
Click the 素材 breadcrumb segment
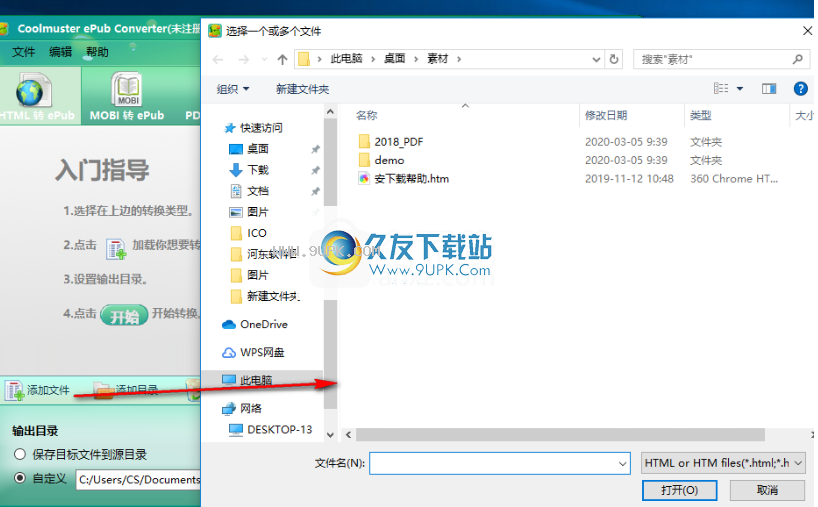438,59
